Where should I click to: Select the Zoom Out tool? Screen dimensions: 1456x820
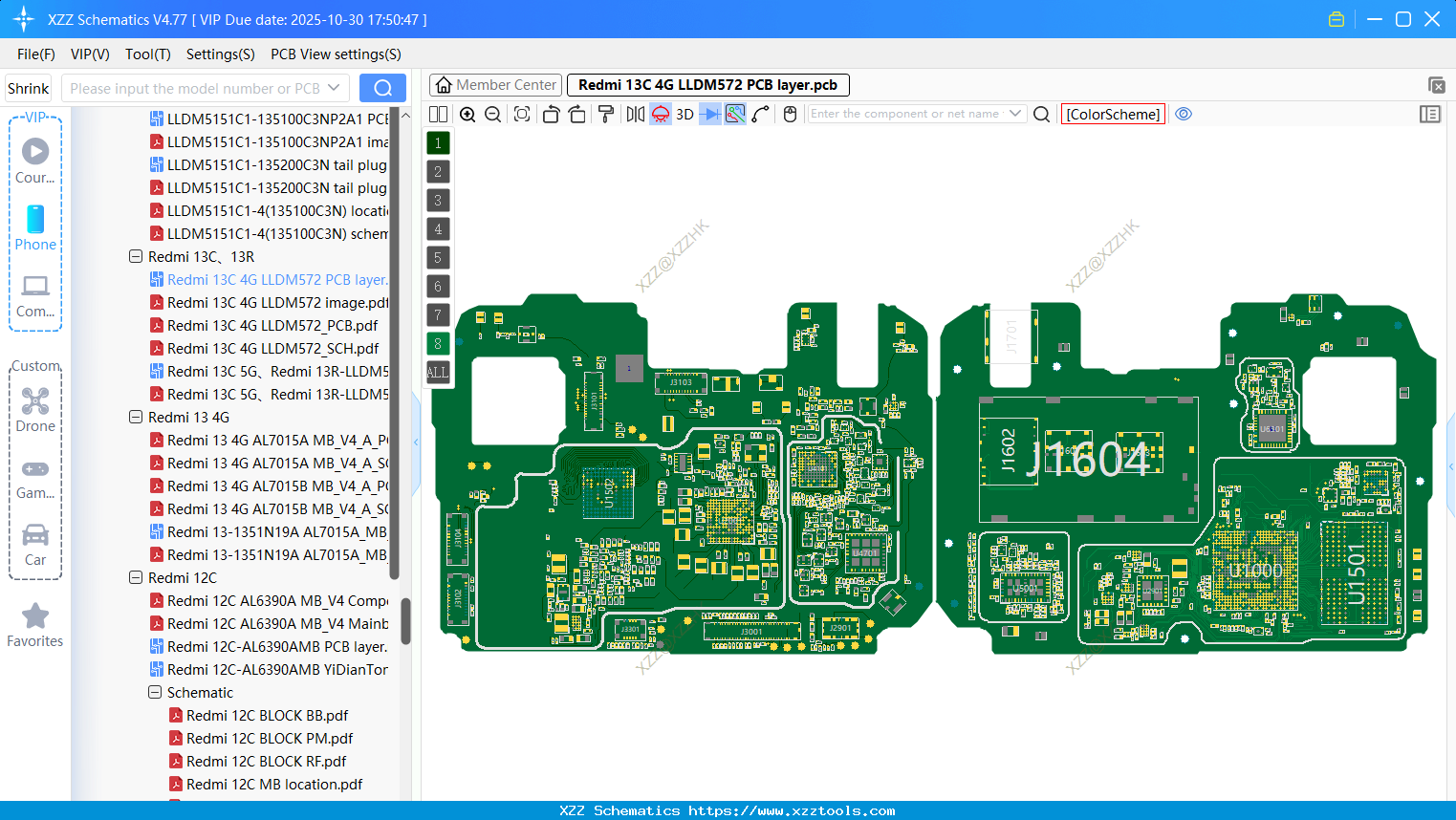click(x=492, y=114)
